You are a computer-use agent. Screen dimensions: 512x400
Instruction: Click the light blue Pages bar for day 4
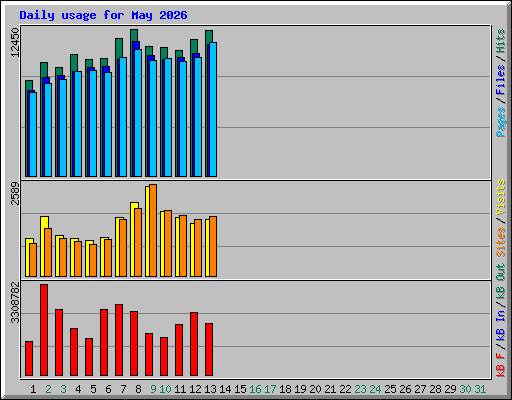tap(78, 124)
